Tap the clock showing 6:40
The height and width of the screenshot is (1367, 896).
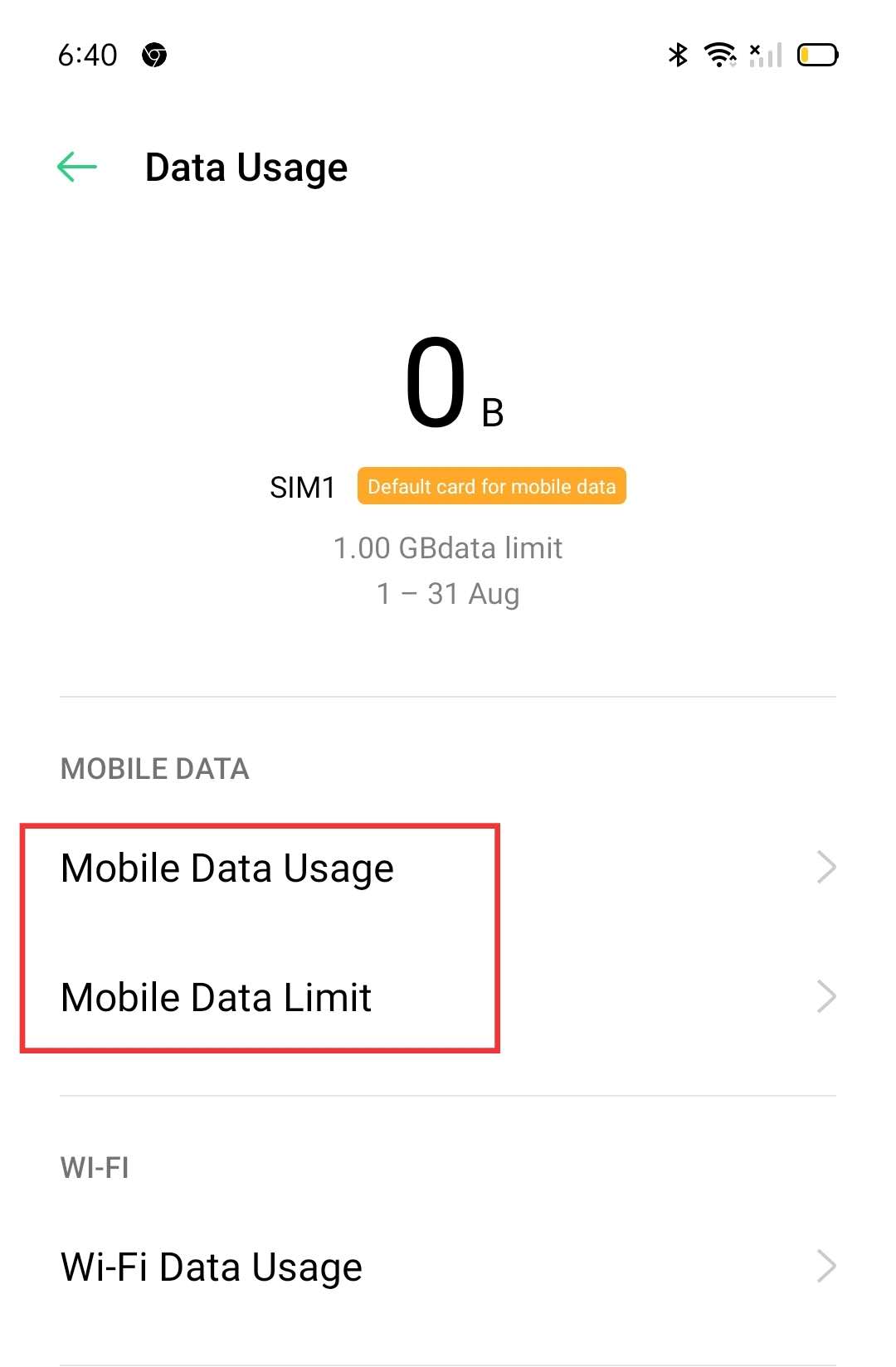pyautogui.click(x=88, y=56)
